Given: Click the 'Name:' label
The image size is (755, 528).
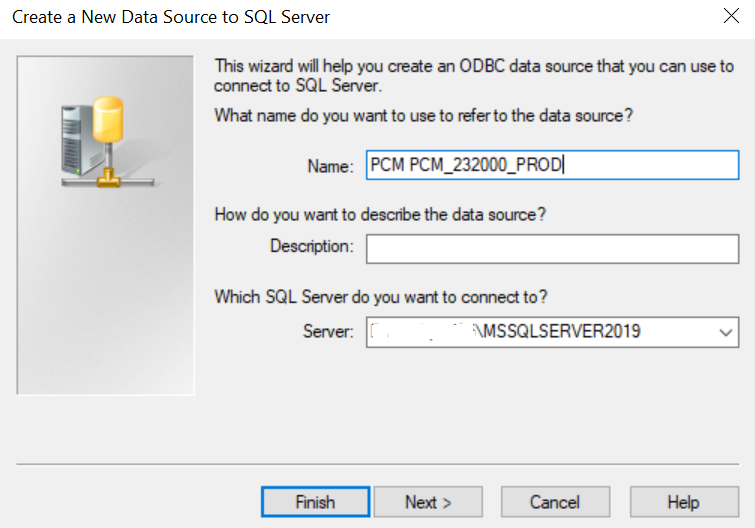Looking at the screenshot, I should [x=330, y=166].
